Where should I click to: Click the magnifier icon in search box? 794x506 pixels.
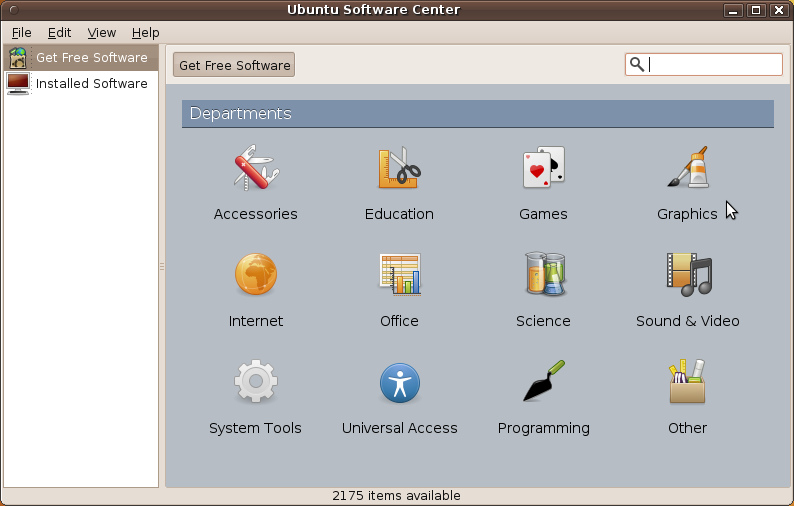[x=637, y=64]
